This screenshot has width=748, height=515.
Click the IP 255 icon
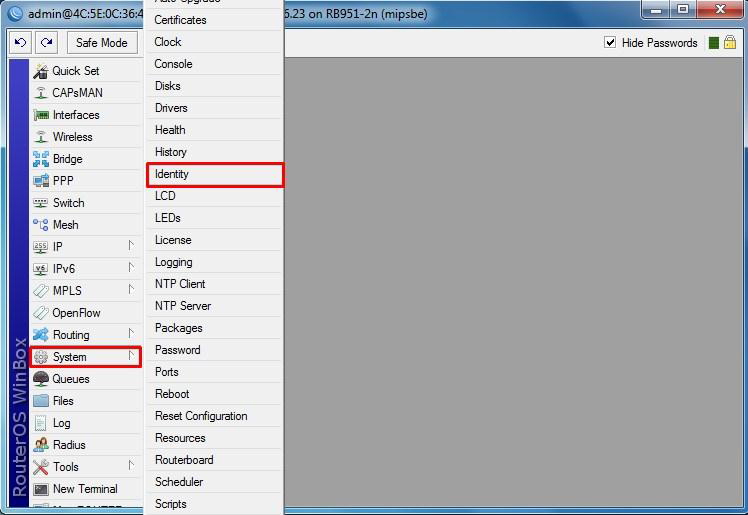click(41, 247)
